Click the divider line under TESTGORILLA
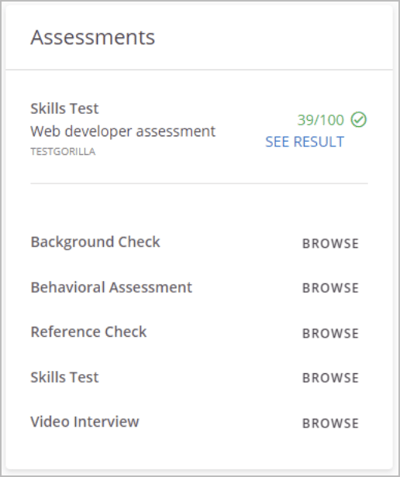400x477 pixels. [x=199, y=183]
